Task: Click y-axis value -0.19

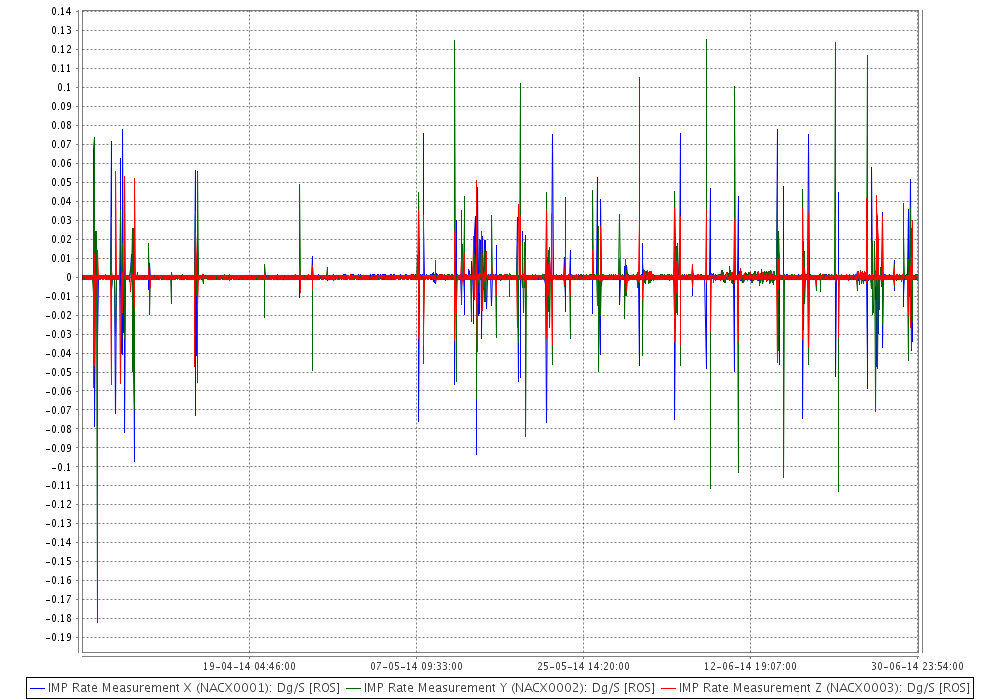Action: (59, 637)
